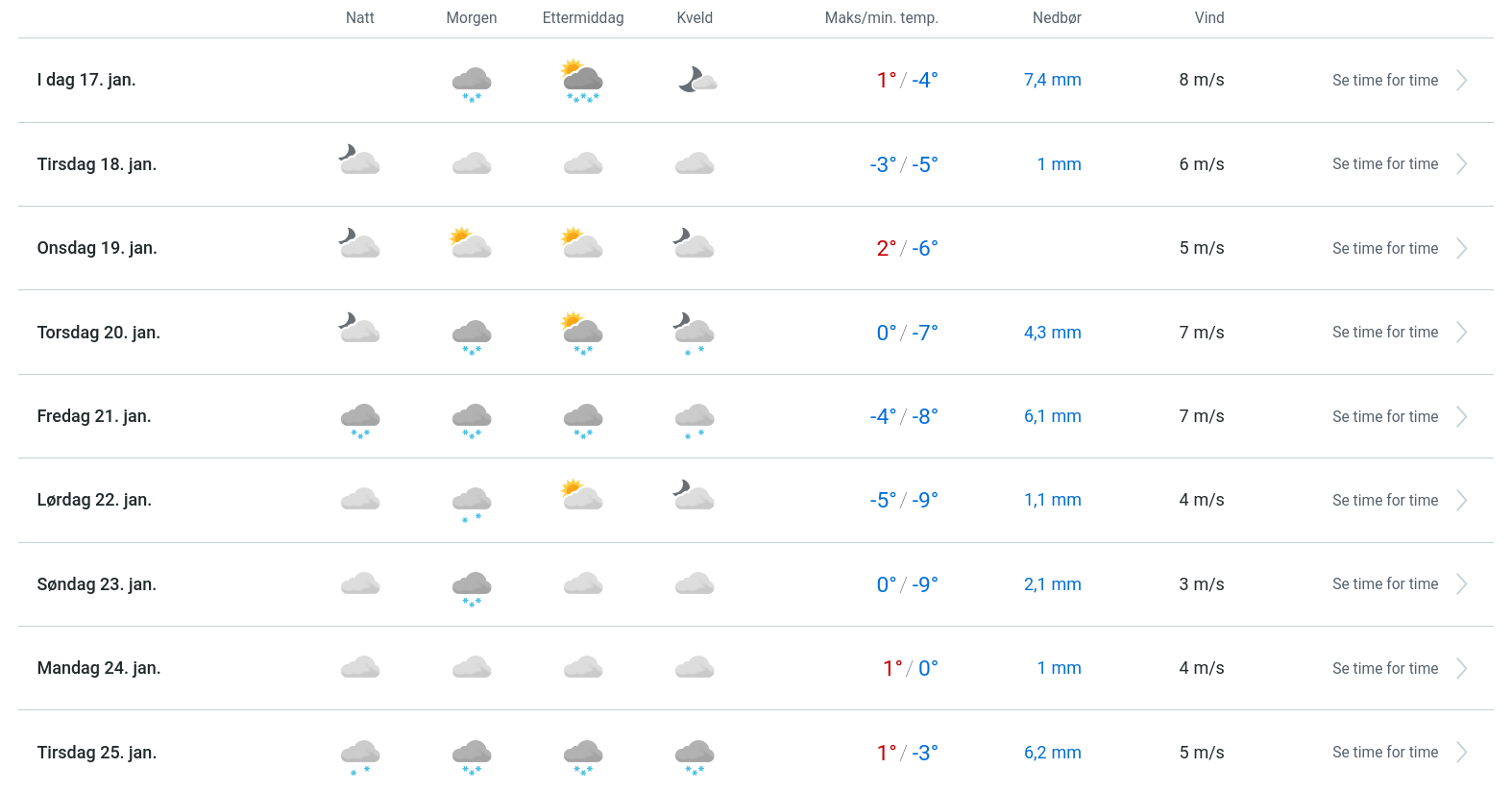This screenshot has width=1512, height=793.
Task: Select the Torsdag 20. jan. row label
Action: [x=99, y=333]
